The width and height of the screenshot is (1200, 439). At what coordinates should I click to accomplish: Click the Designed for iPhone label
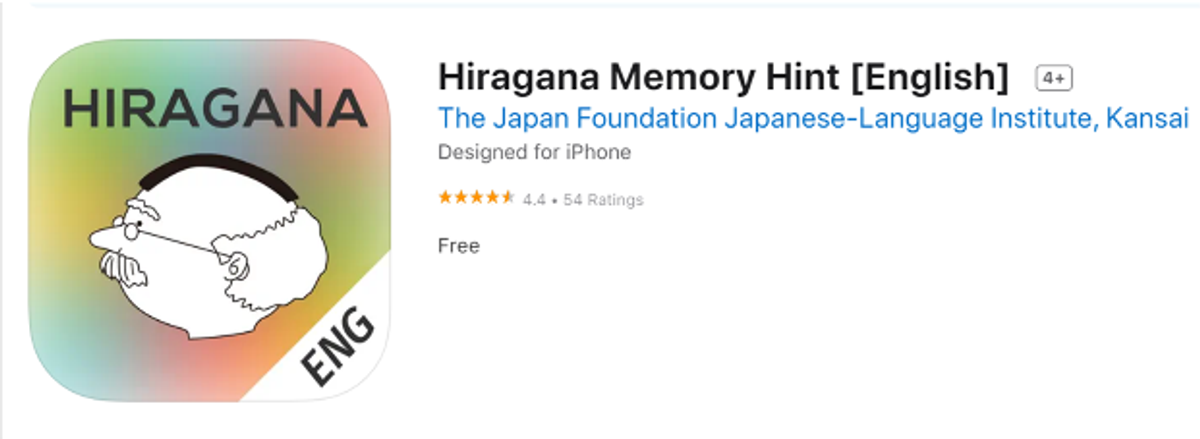click(x=534, y=152)
